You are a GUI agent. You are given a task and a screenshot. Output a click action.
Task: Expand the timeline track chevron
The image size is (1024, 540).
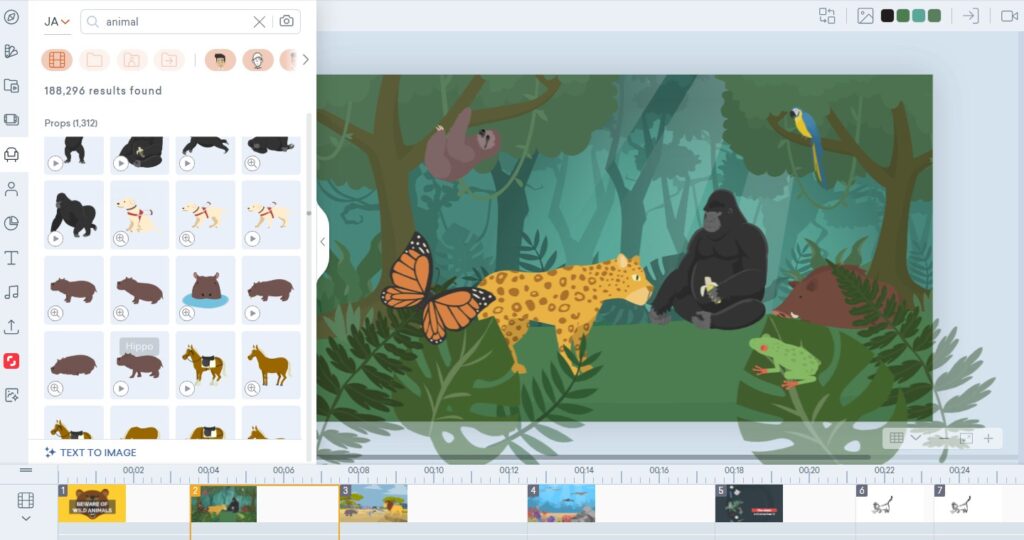[x=26, y=518]
